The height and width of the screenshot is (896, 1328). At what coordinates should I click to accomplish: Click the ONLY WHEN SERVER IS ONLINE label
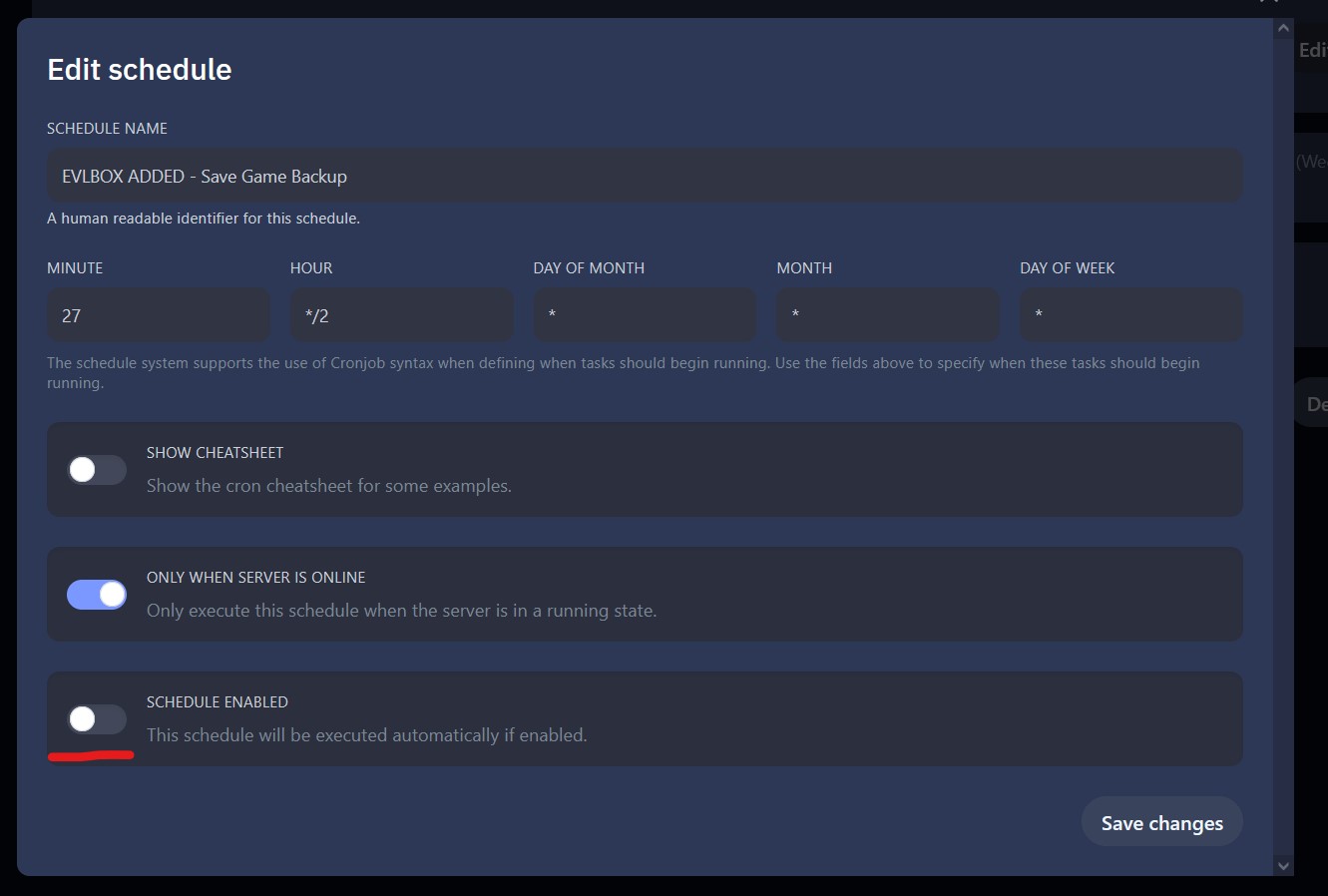tap(255, 577)
